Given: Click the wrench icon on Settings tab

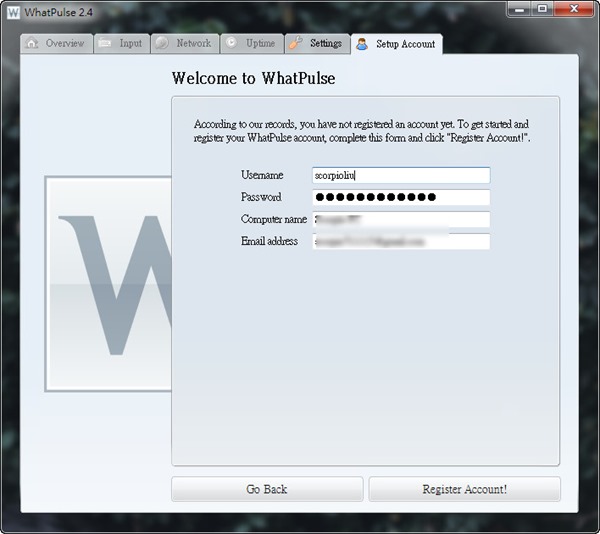Looking at the screenshot, I should coord(295,42).
